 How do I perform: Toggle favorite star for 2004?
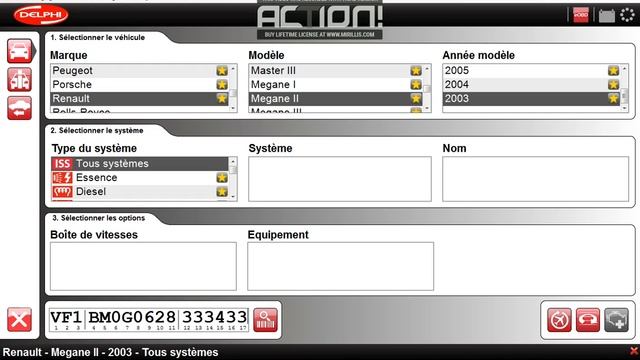click(x=613, y=84)
